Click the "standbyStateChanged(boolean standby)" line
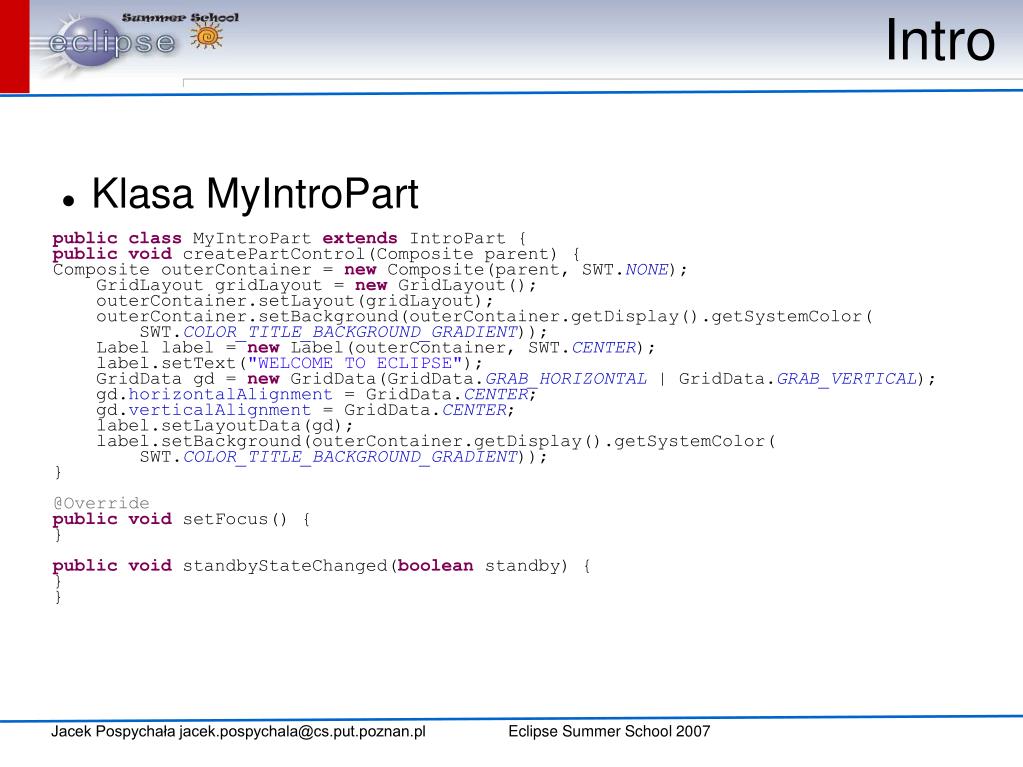Viewport: 1023px width, 767px height. click(322, 566)
